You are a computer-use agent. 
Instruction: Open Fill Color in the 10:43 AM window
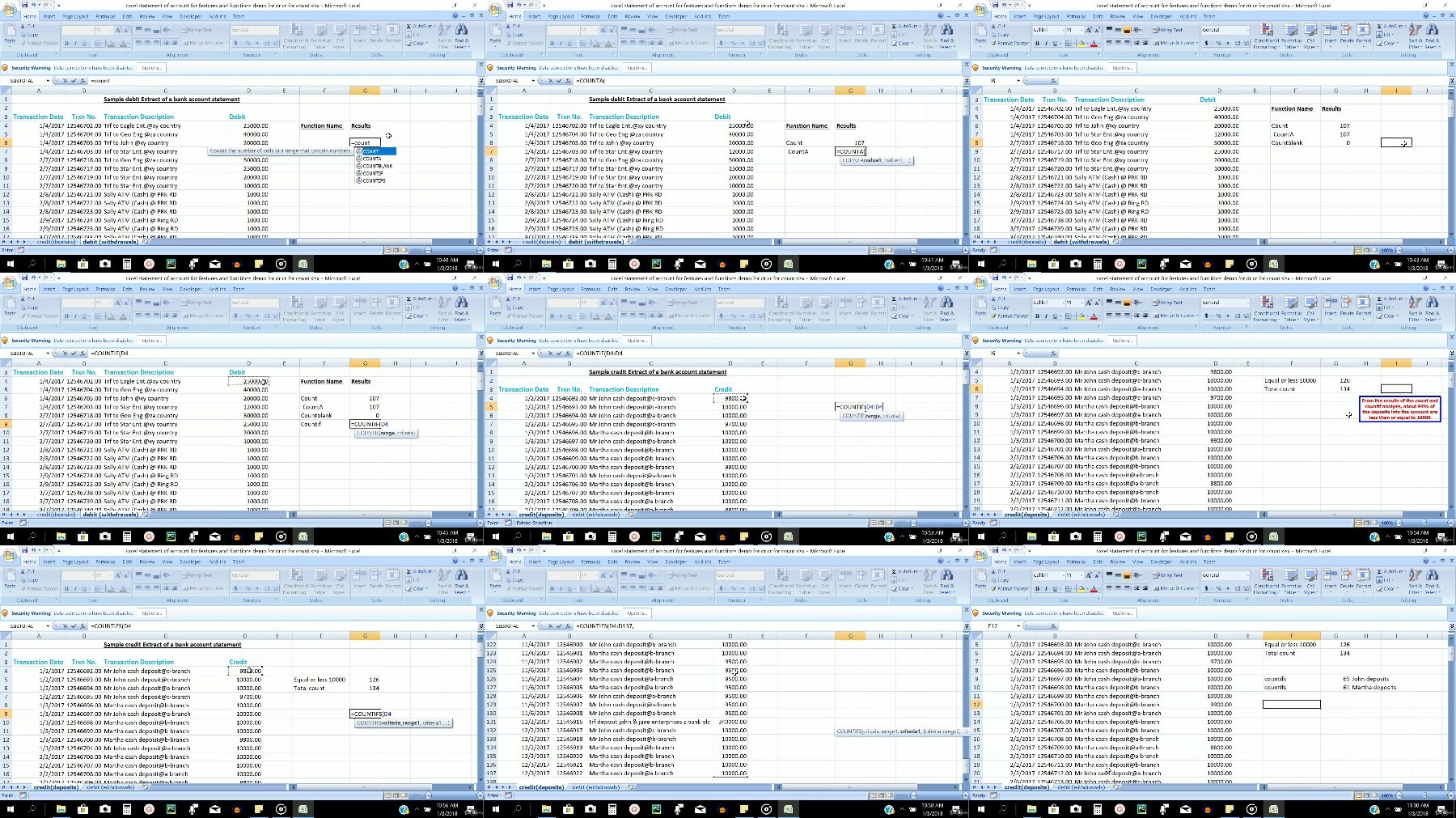pyautogui.click(x=1081, y=43)
